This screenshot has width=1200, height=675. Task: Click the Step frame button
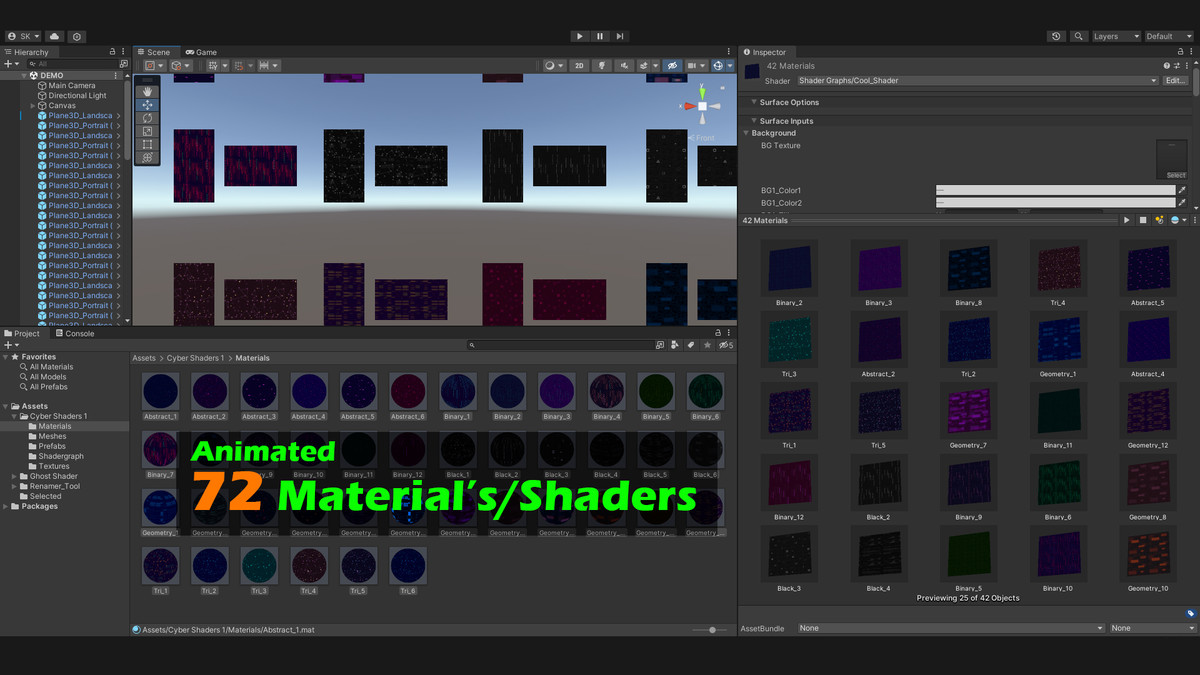[x=621, y=36]
